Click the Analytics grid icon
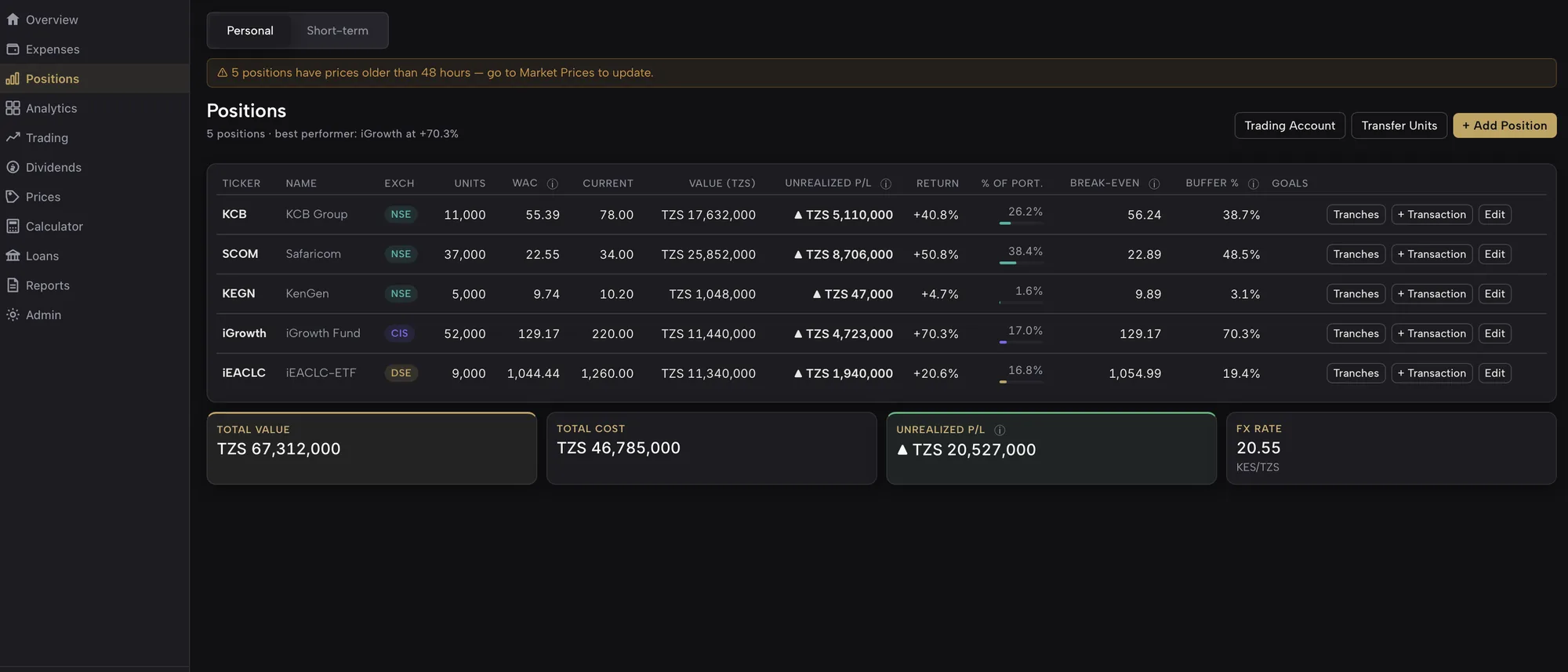 point(13,108)
